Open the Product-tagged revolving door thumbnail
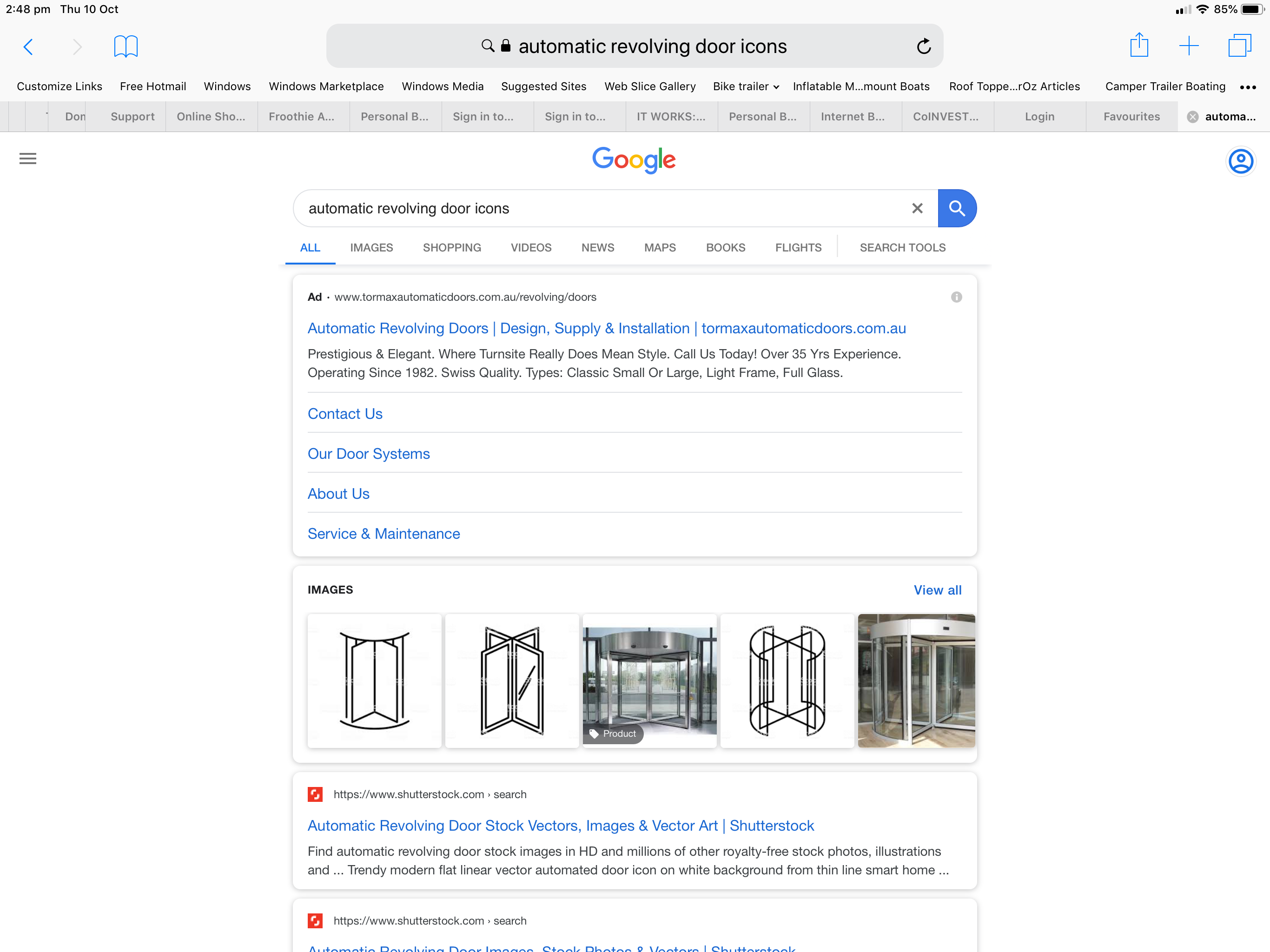The width and height of the screenshot is (1270, 952). [x=649, y=681]
